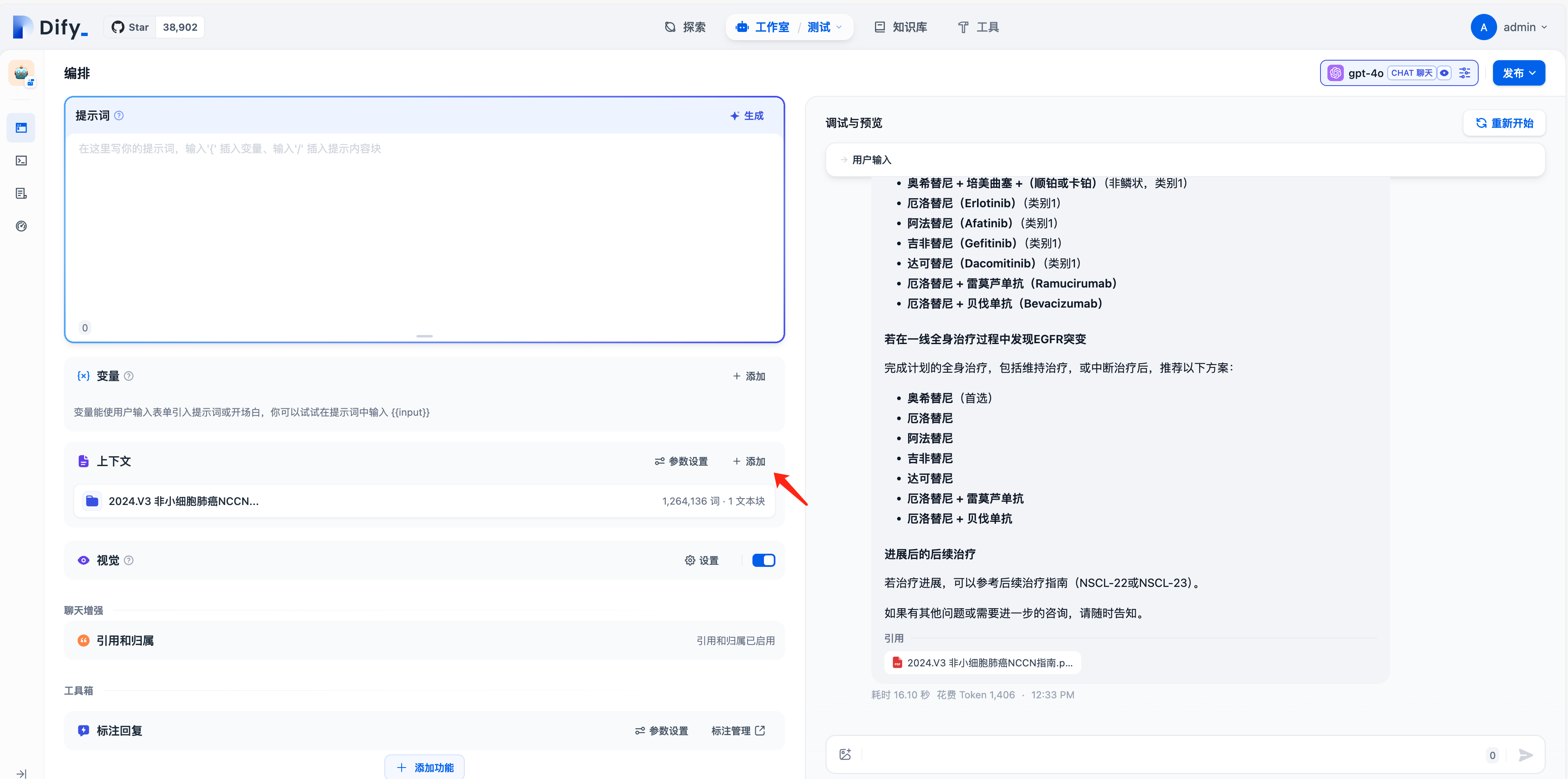Click the 引用和归属已启用 status text
Viewport: 1568px width, 779px height.
pyautogui.click(x=735, y=640)
